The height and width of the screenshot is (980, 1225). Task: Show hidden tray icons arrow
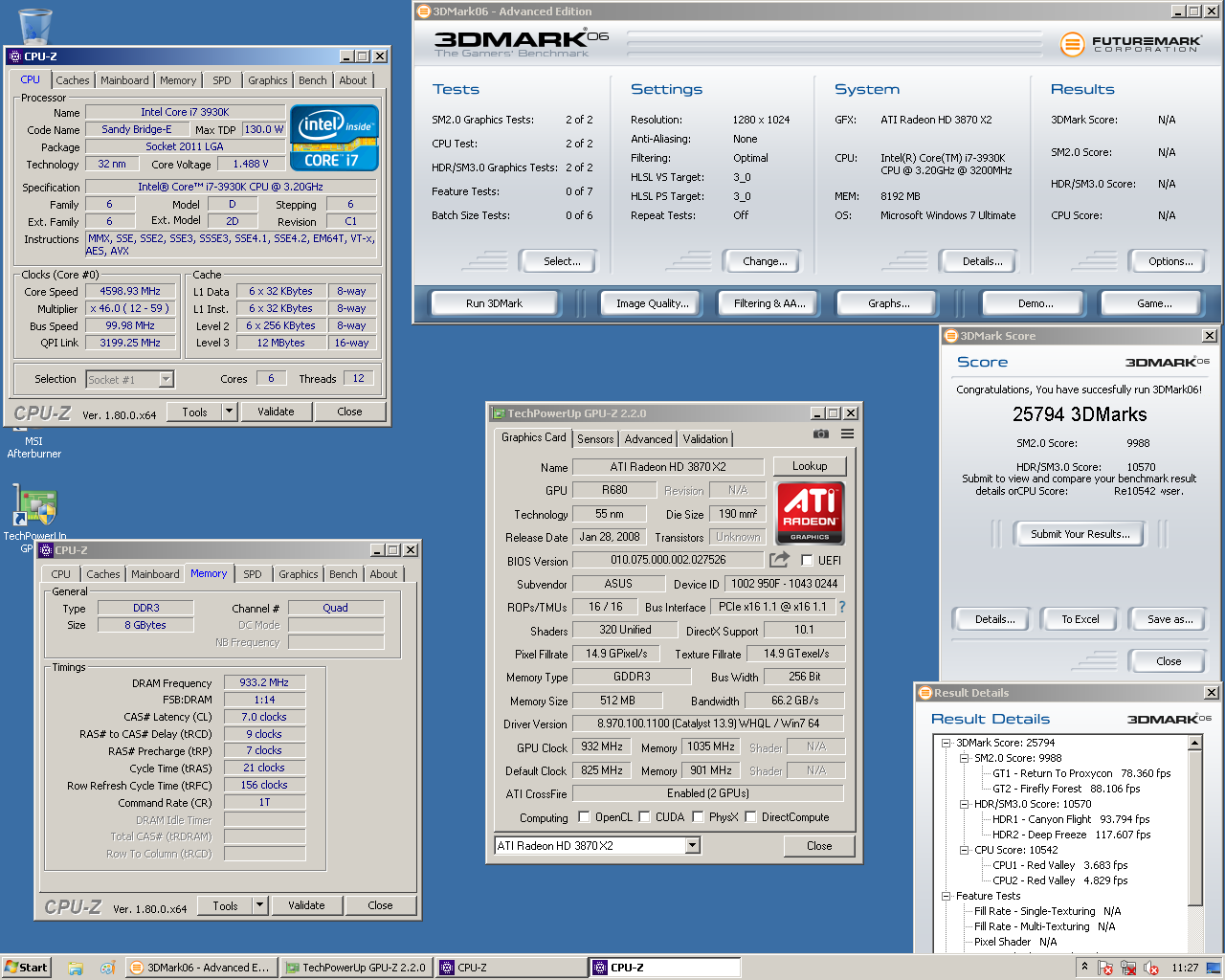tap(1084, 968)
